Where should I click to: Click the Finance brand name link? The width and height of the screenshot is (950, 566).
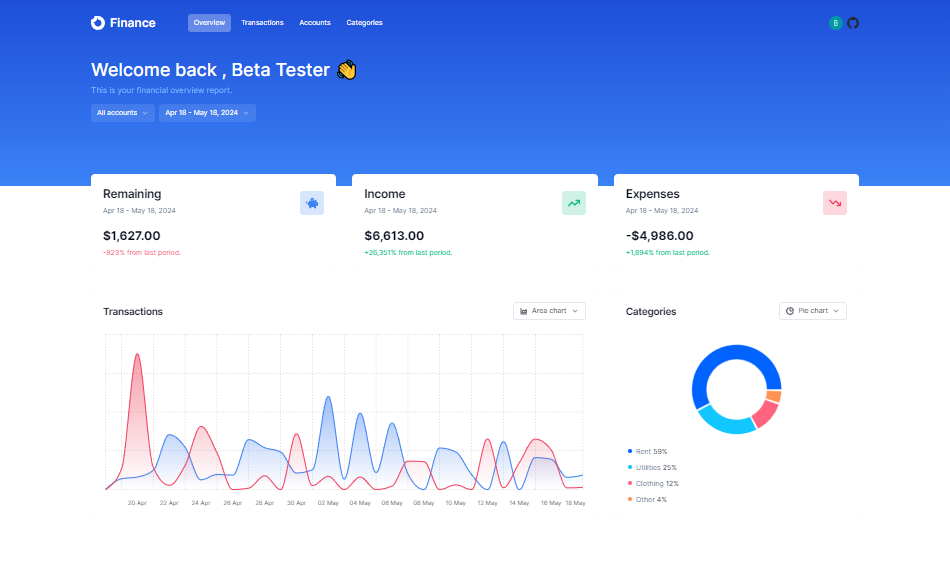[x=133, y=23]
